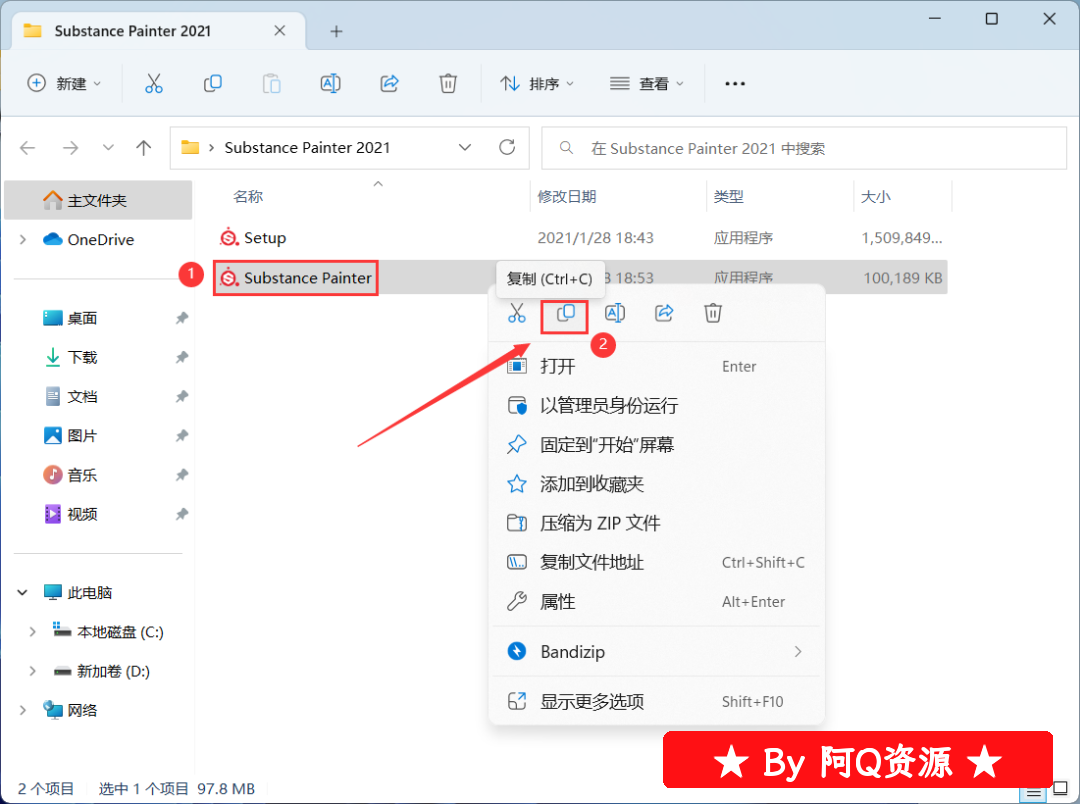Screen dimensions: 1080x804
Task: Collapse the 此电脑 tree node
Action: [x=23, y=593]
